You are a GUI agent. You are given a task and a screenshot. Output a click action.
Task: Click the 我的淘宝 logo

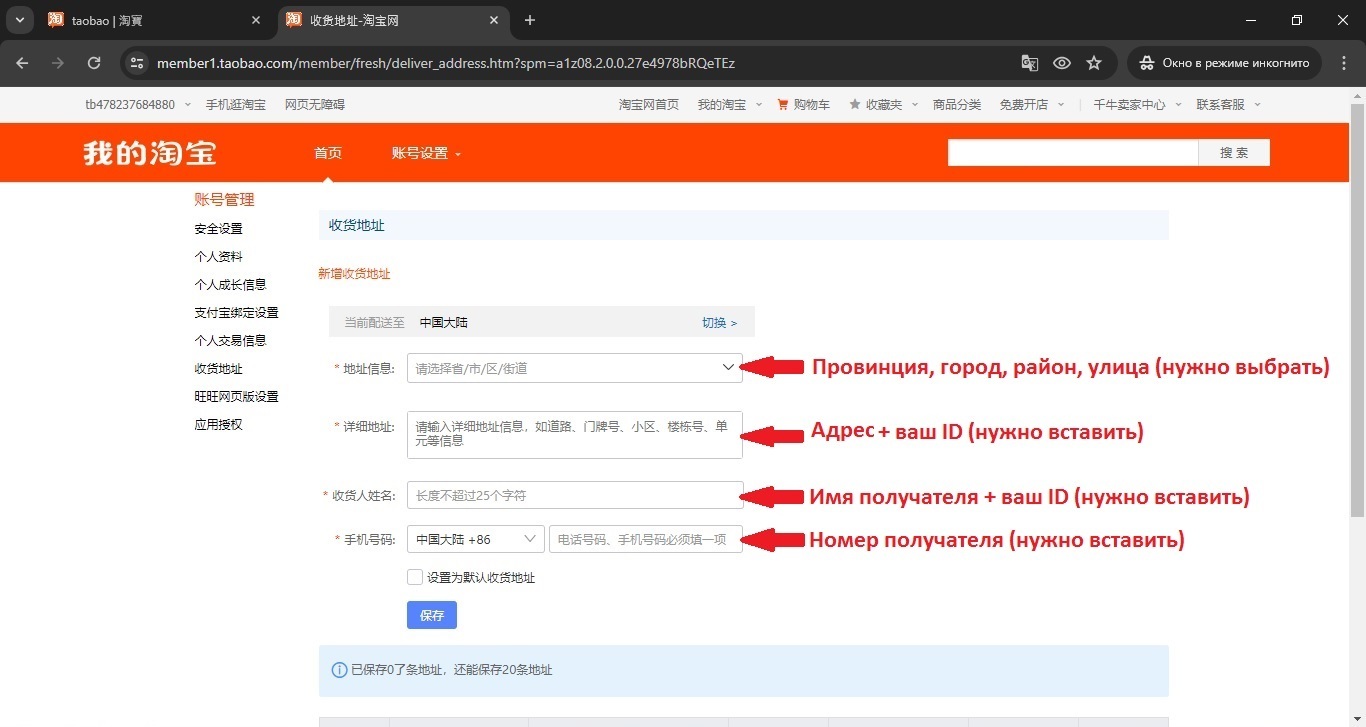click(x=150, y=153)
